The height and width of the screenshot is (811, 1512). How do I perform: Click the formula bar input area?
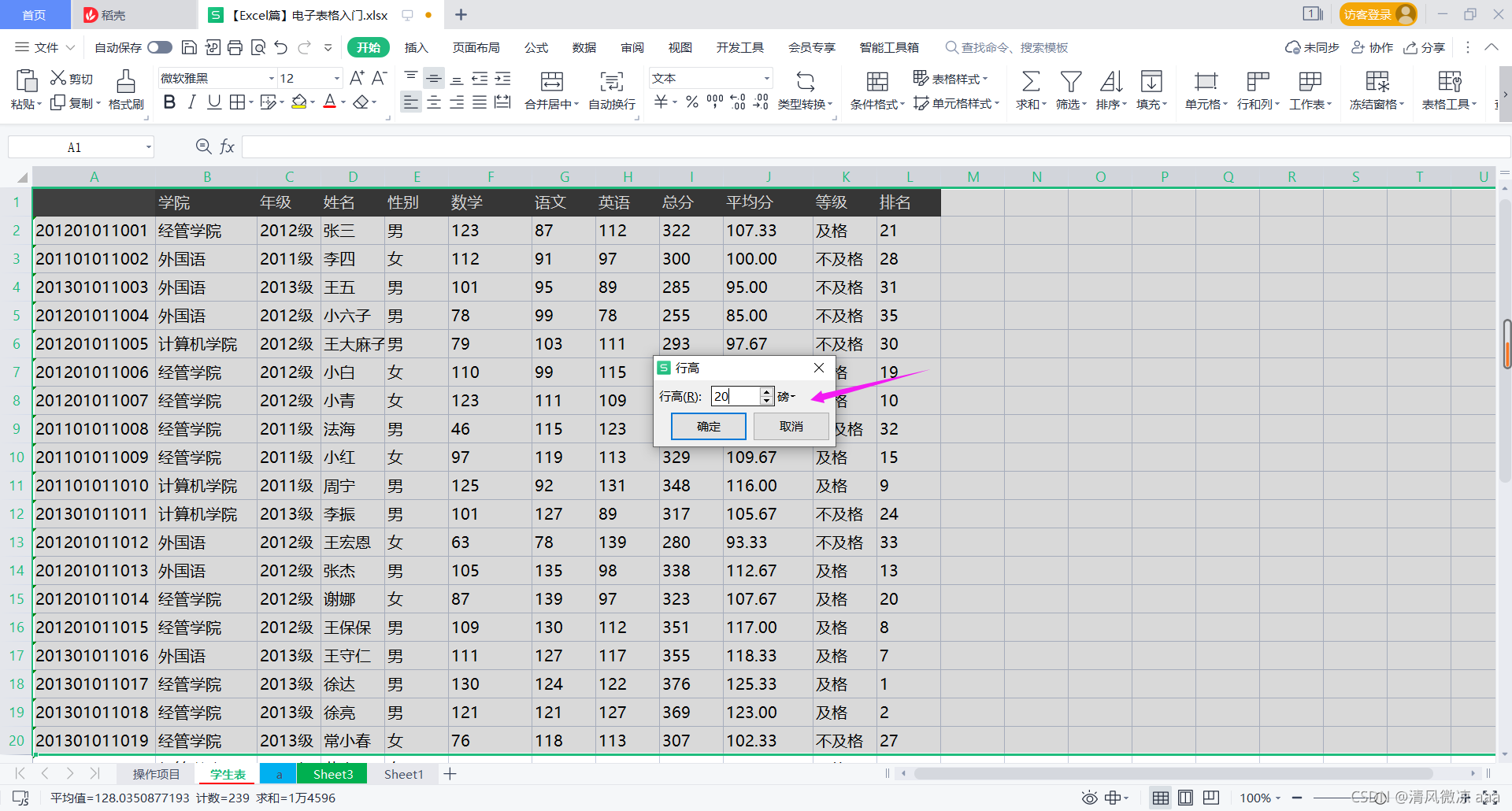coord(876,147)
